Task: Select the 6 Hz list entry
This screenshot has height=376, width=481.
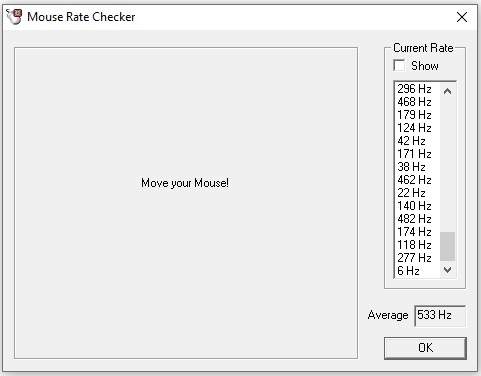Action: (417, 271)
